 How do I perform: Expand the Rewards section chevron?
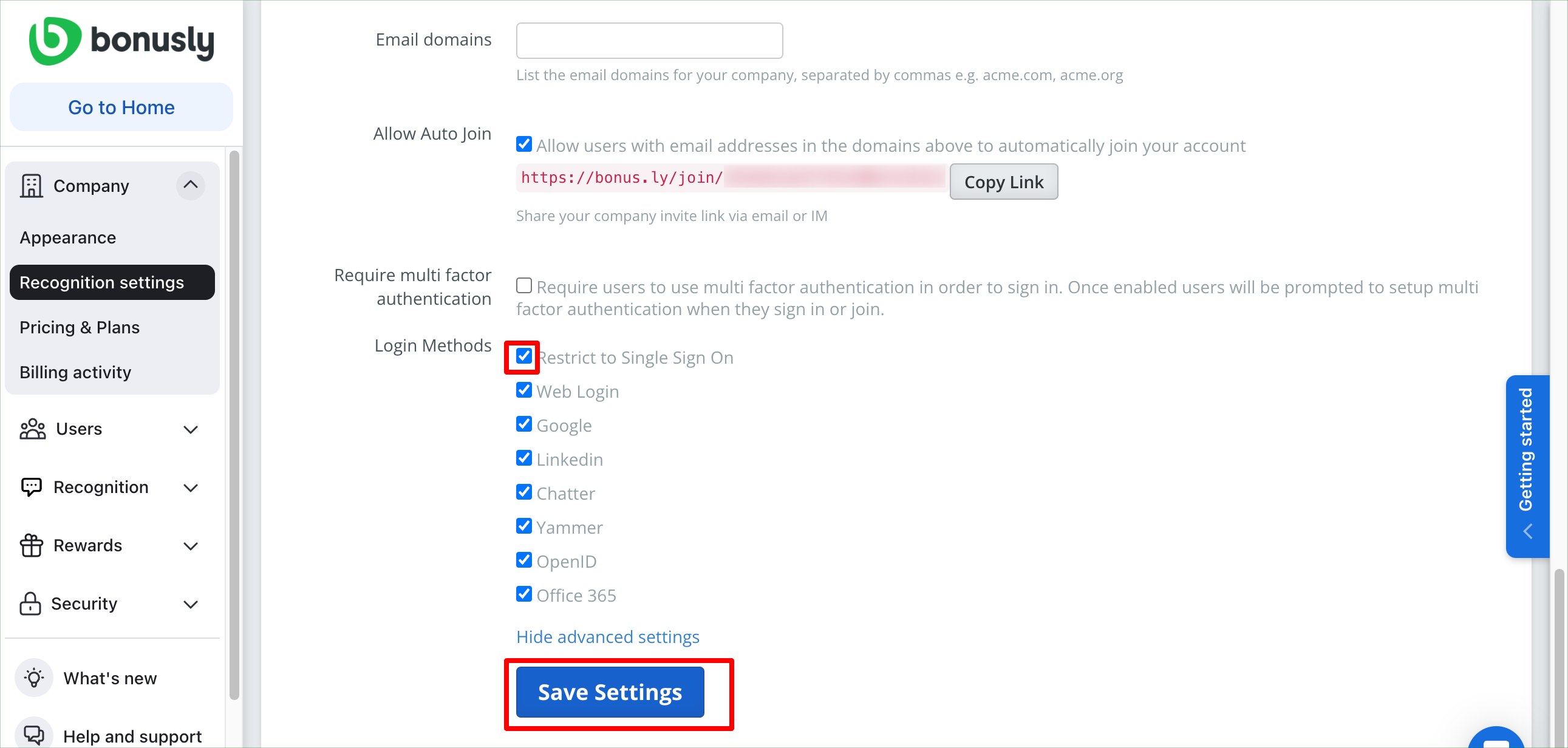click(191, 545)
